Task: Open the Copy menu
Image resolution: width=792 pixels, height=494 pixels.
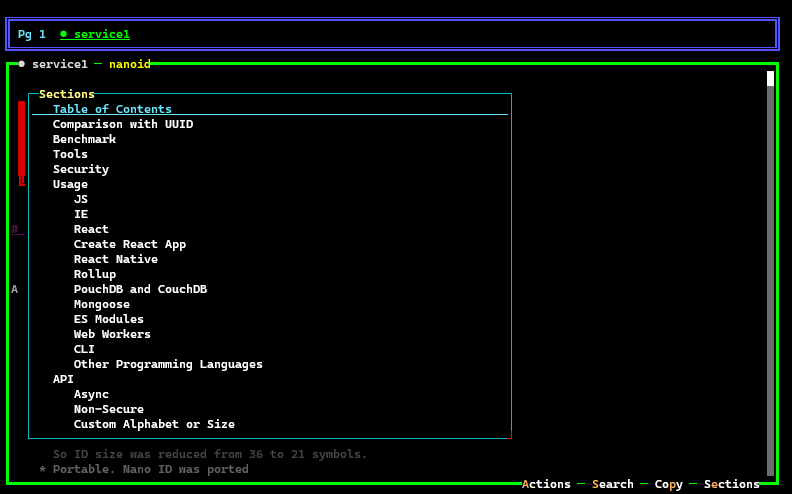Action: click(669, 484)
